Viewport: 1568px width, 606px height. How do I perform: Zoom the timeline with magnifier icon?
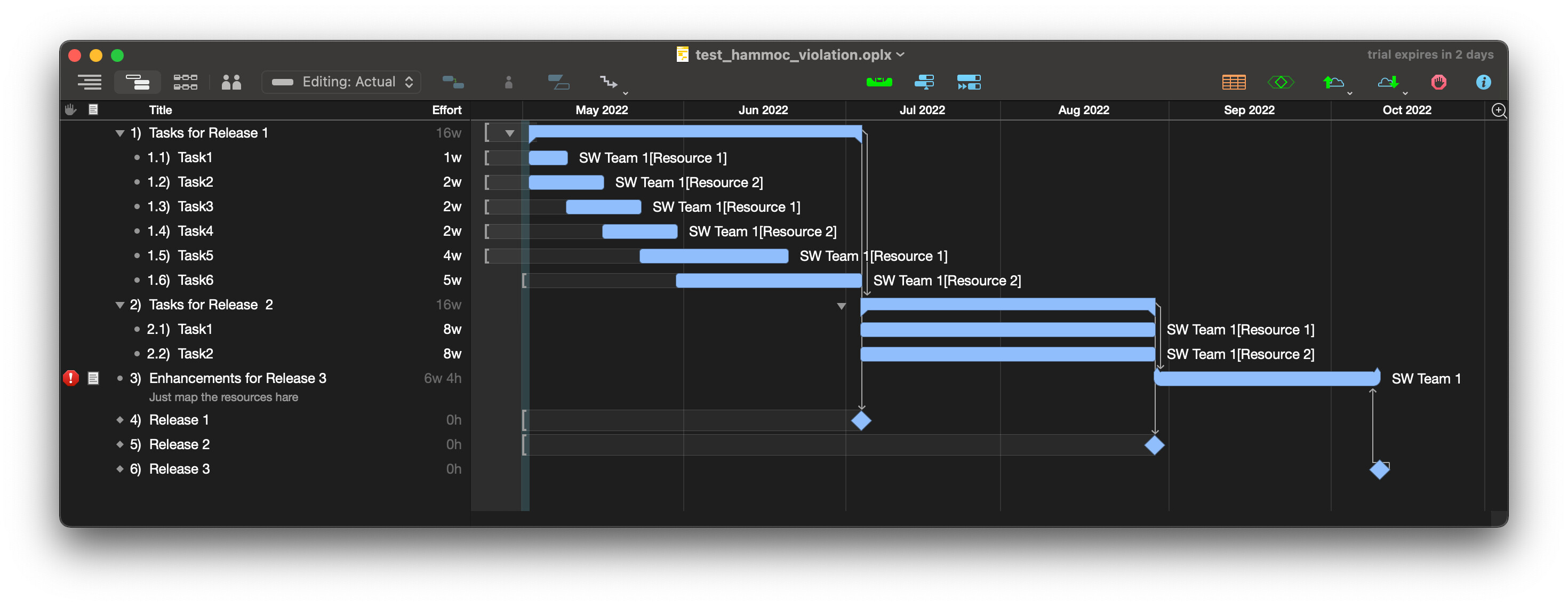point(1498,110)
